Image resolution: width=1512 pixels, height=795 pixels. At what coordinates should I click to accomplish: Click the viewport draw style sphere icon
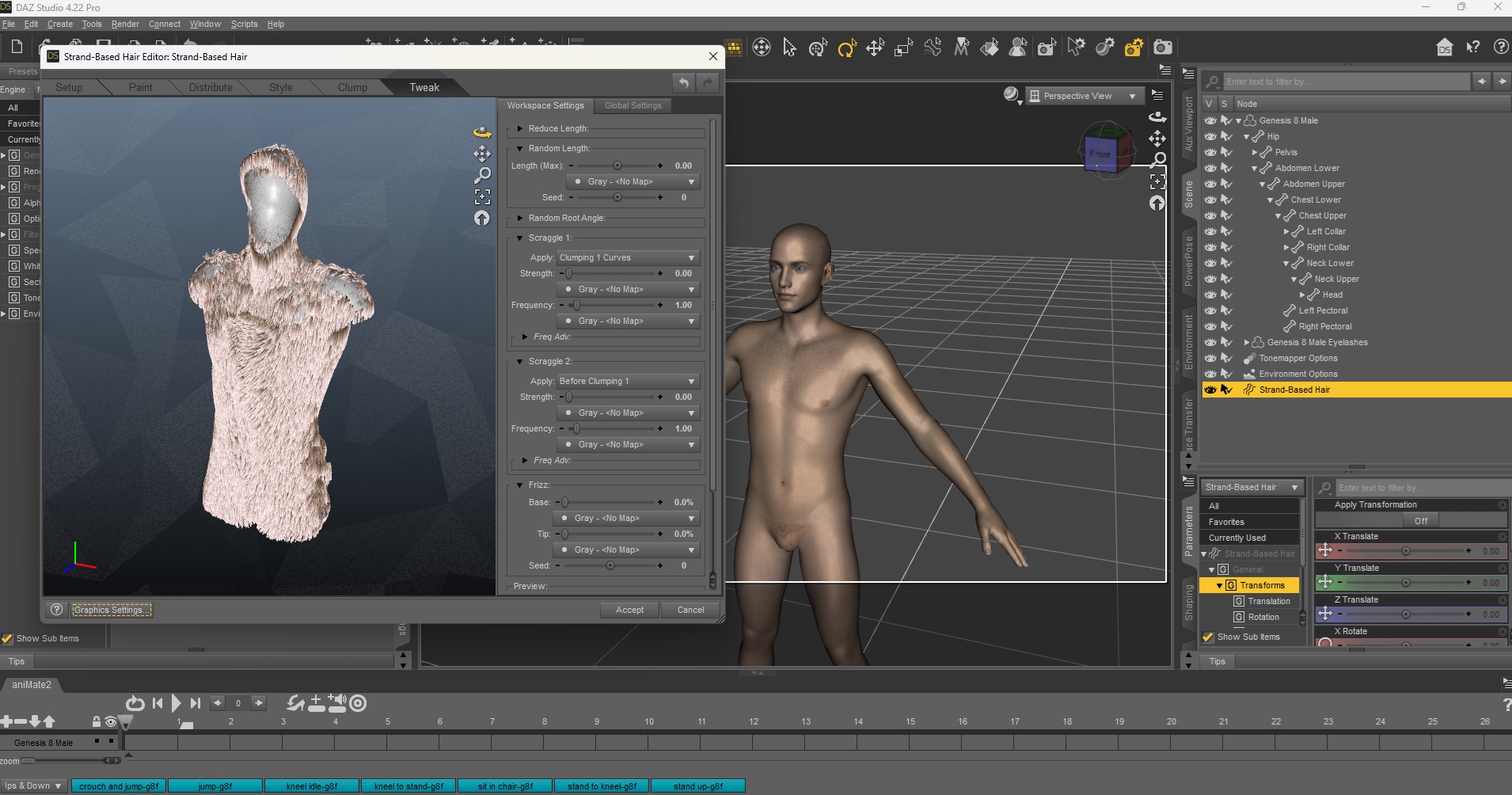tap(1011, 95)
